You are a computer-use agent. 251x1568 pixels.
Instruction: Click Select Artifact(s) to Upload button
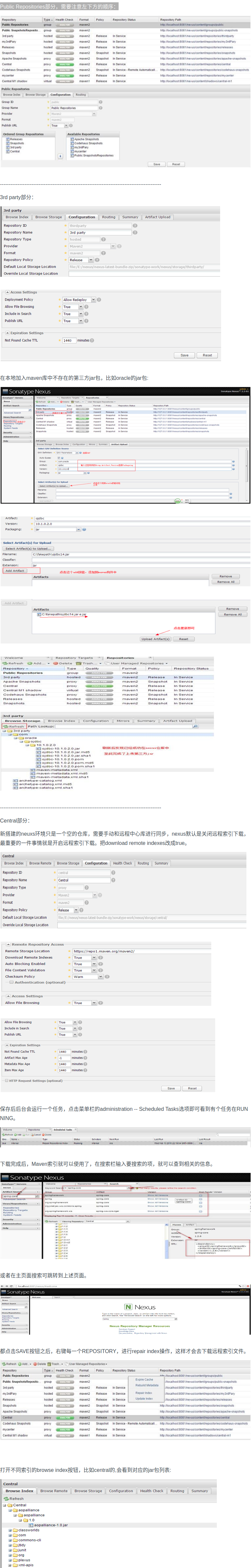[x=28, y=548]
